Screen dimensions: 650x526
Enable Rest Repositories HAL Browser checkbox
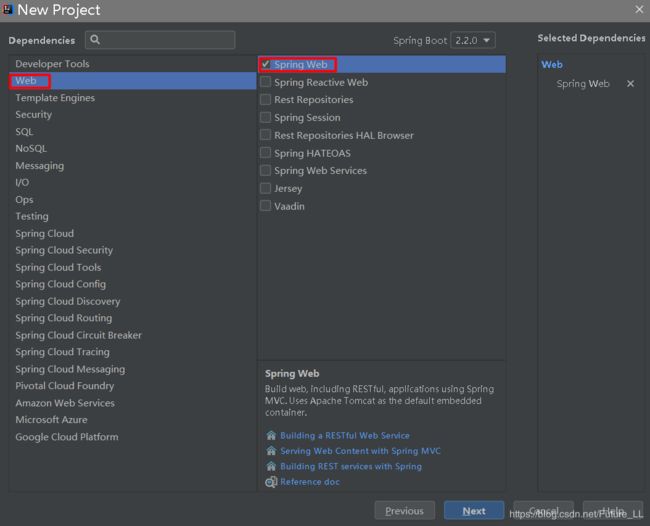265,135
